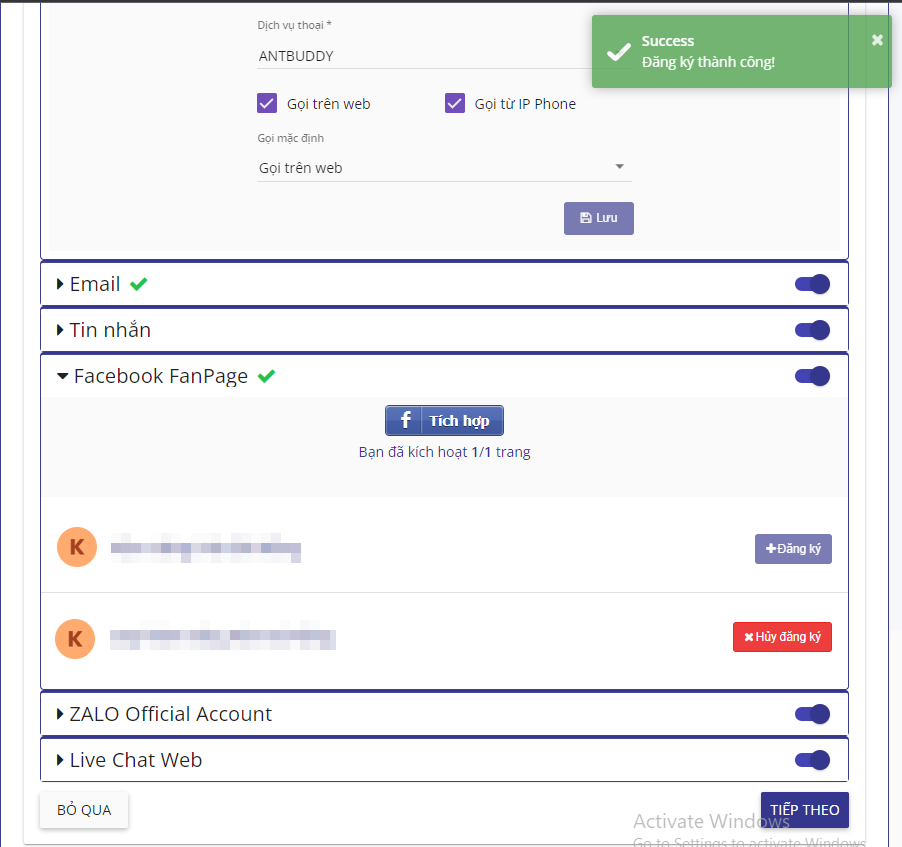Click the Dịch vụ thoại ANTBUDDY field
Image resolution: width=902 pixels, height=847 pixels.
click(x=424, y=56)
